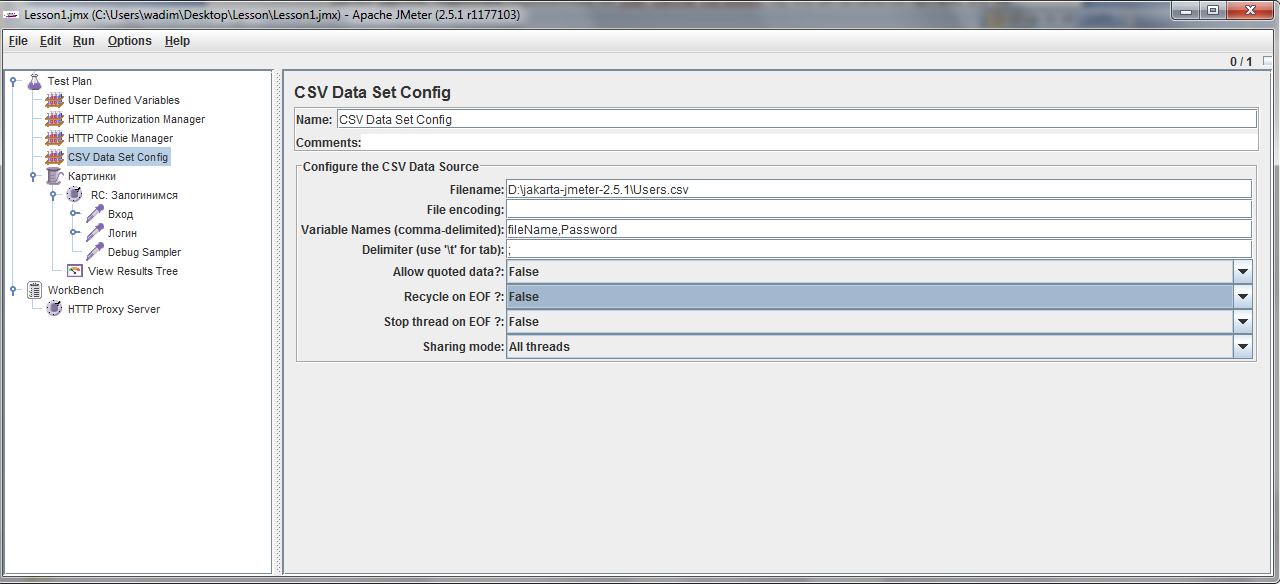Click the HTTP Cookie Manager icon
Image resolution: width=1280 pixels, height=584 pixels.
(54, 138)
